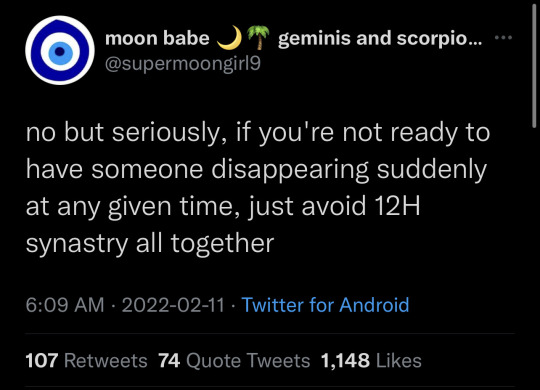
Task: Visit the @supermoongirl9 handle
Action: point(183,64)
